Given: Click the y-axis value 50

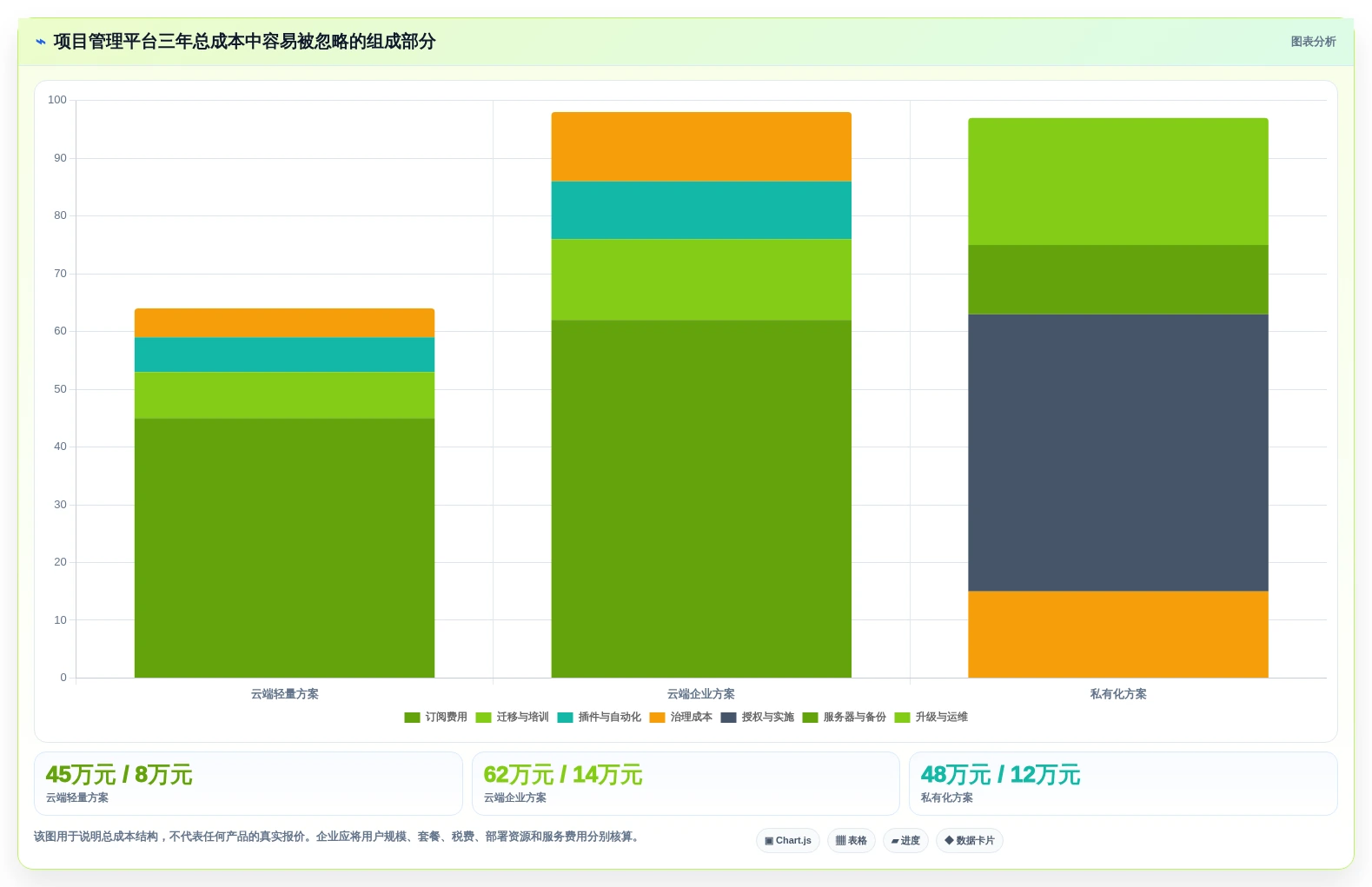Looking at the screenshot, I should coord(60,389).
